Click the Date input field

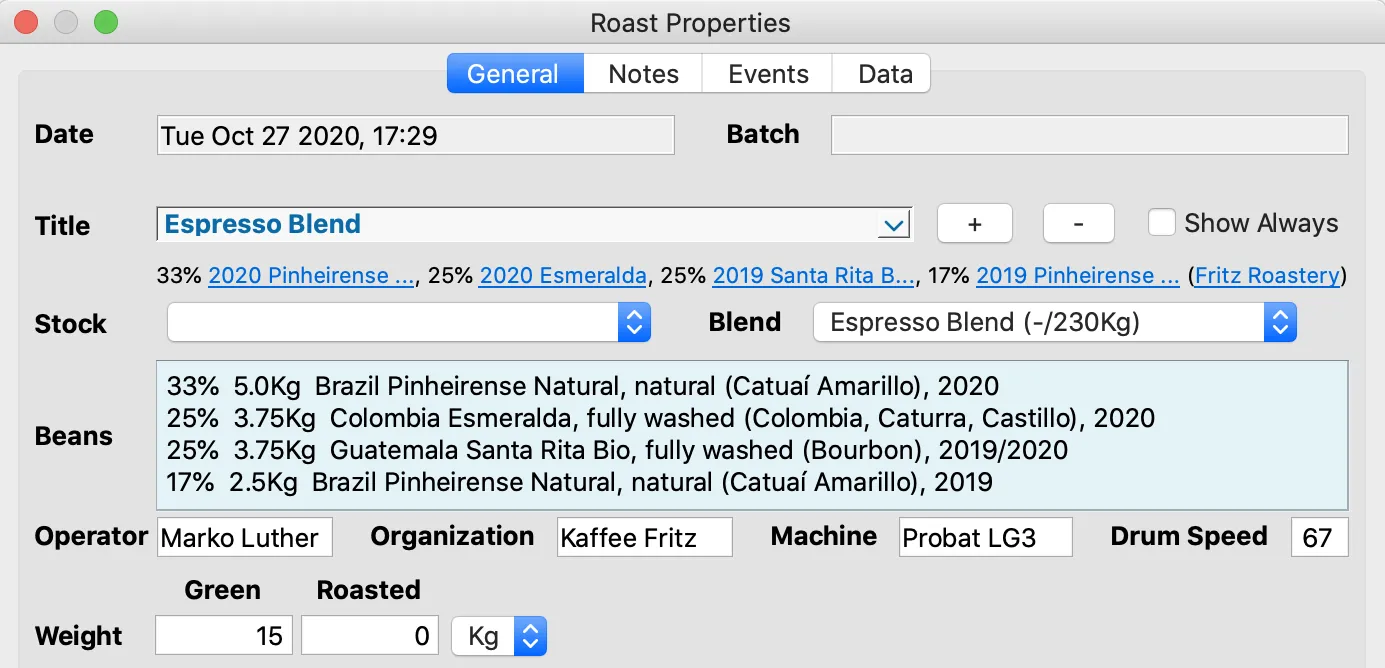point(415,136)
